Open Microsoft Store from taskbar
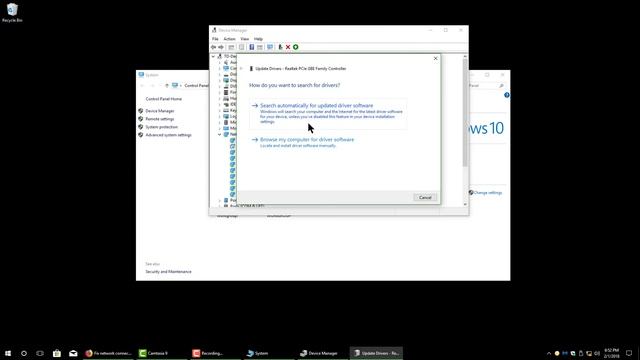 (57, 353)
